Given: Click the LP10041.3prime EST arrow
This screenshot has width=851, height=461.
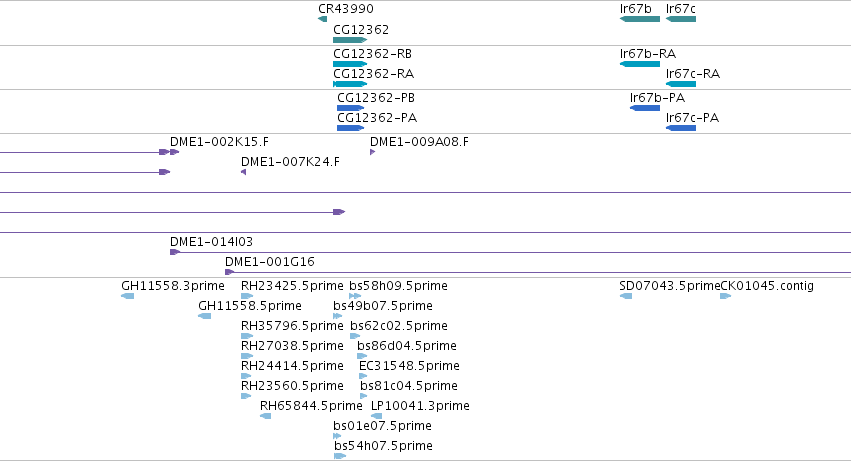Looking at the screenshot, I should 377,416.
